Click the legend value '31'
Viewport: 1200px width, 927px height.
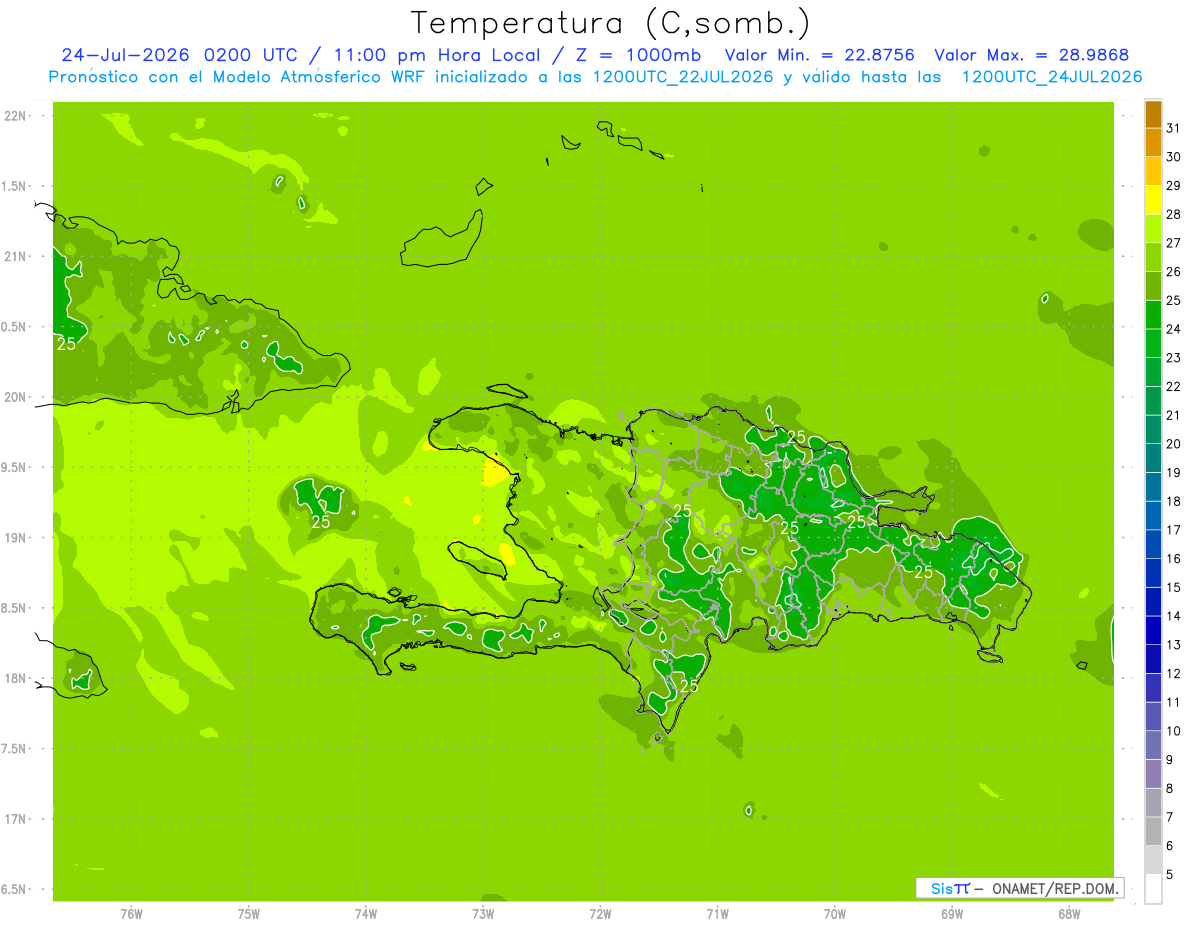pos(1173,128)
